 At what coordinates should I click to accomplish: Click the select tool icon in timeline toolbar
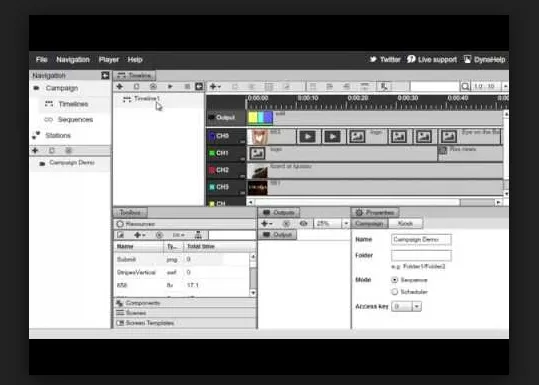point(384,86)
